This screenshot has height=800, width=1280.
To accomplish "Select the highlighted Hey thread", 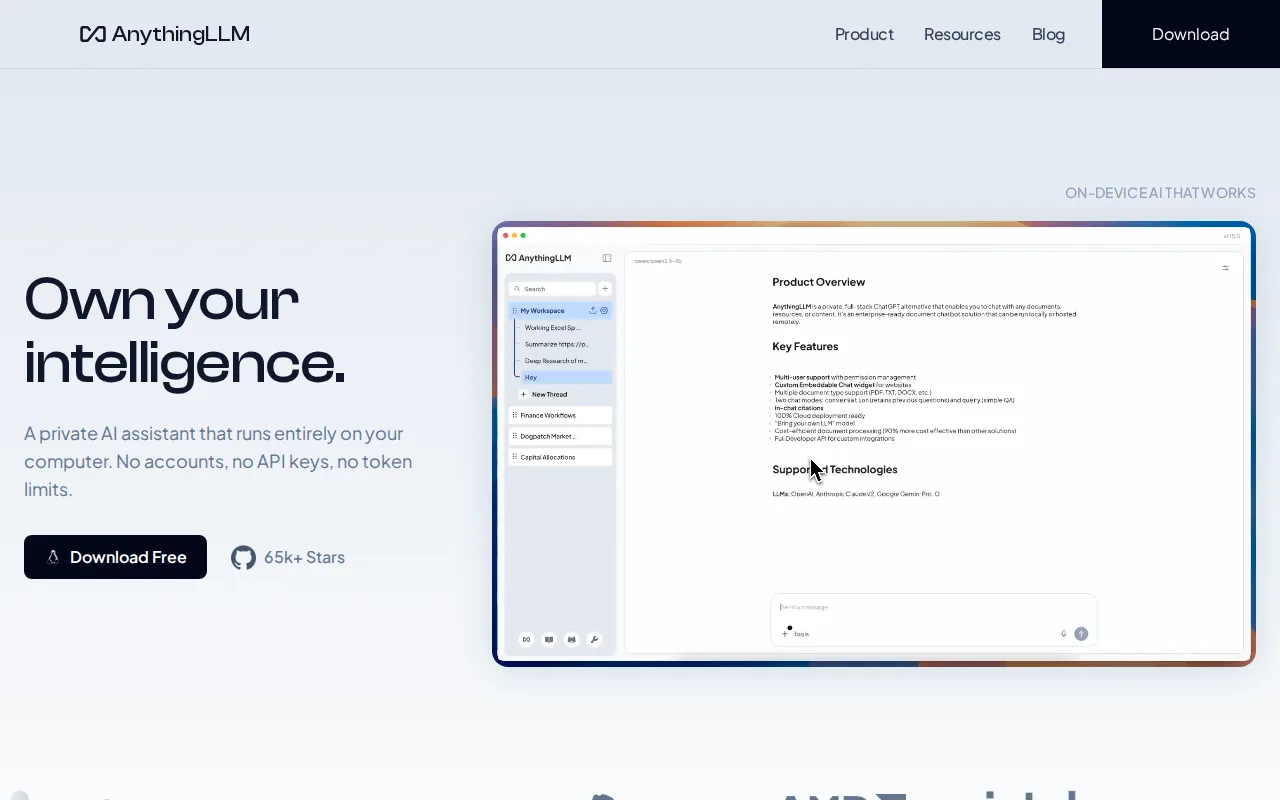I will tap(566, 378).
